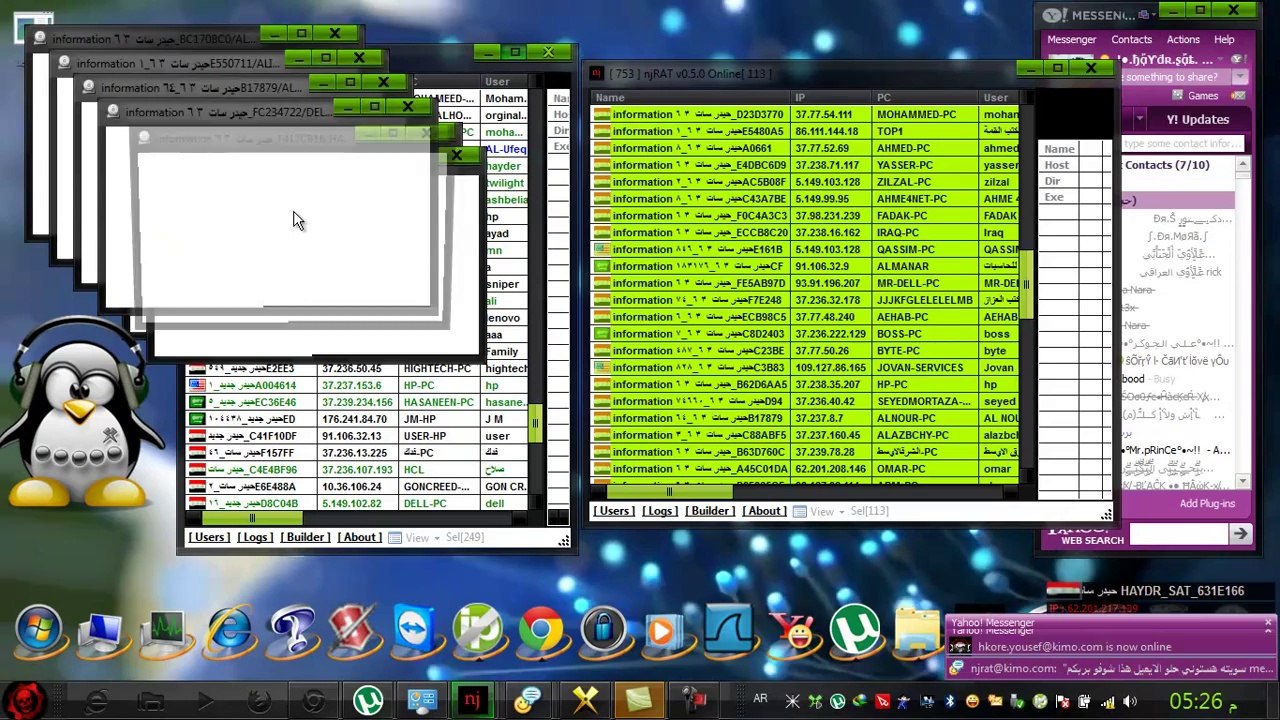Click the Yahoo web search input field
This screenshot has width=1280, height=720.
coord(1177,534)
